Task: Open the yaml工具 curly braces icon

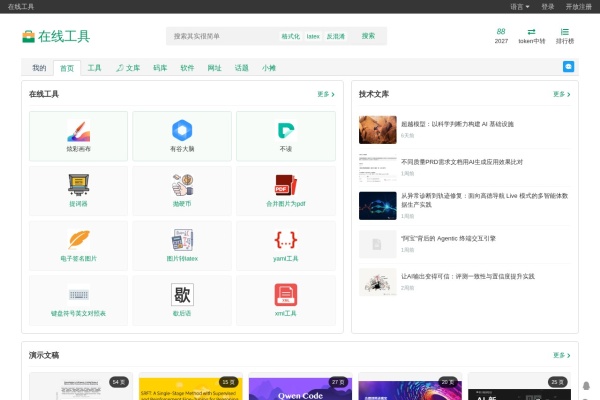Action: 286,240
